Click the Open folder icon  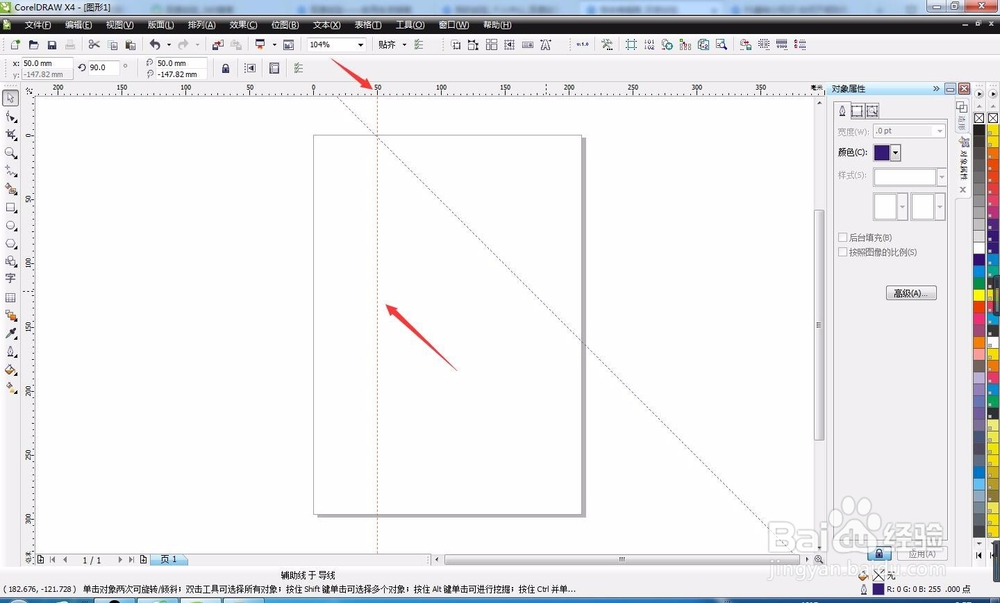coord(34,45)
